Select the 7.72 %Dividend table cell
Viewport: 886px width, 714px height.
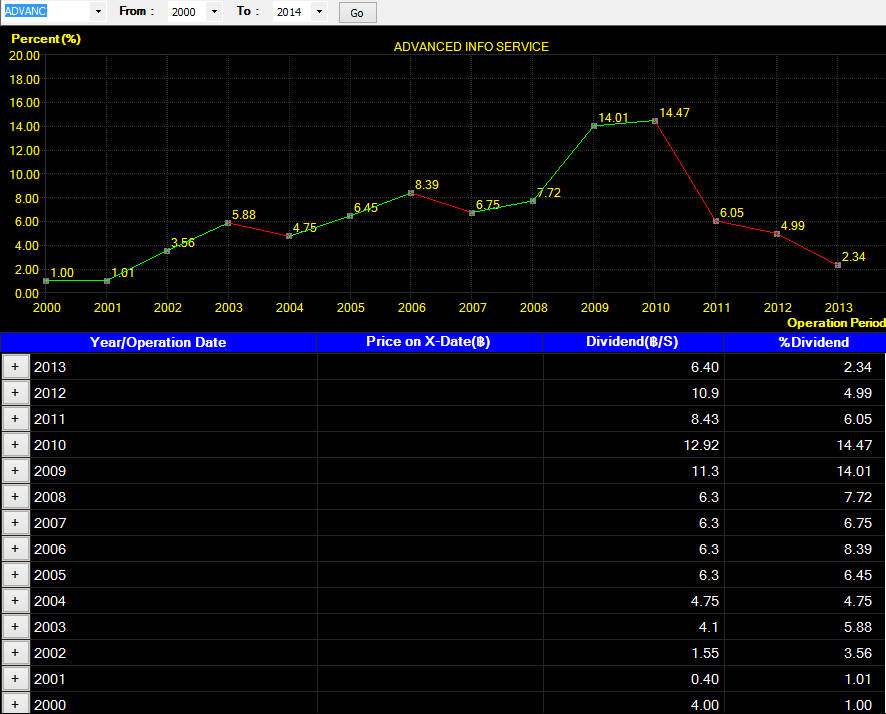pyautogui.click(x=805, y=497)
